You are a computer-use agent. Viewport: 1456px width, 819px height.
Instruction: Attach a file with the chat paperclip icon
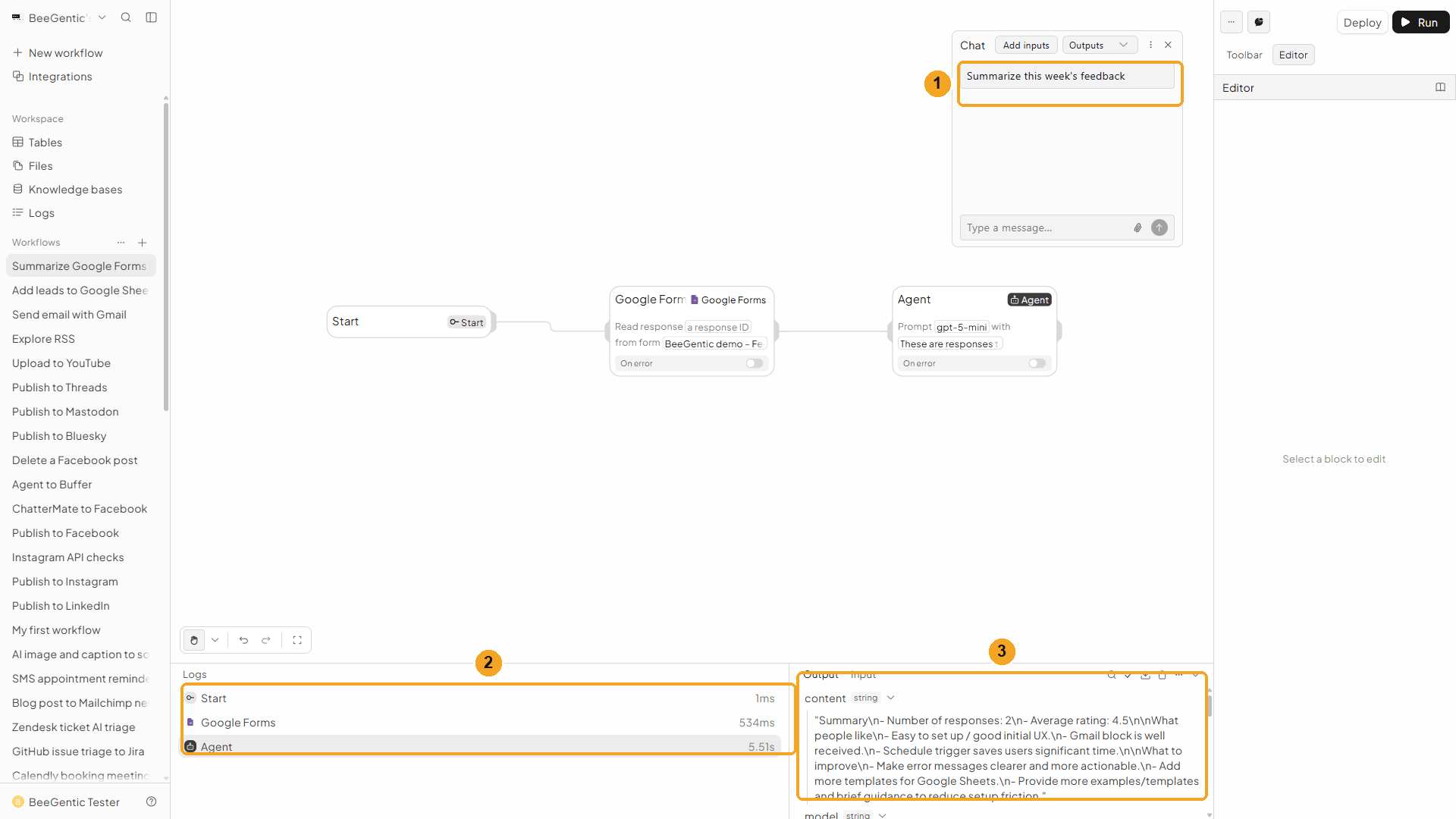[1137, 227]
